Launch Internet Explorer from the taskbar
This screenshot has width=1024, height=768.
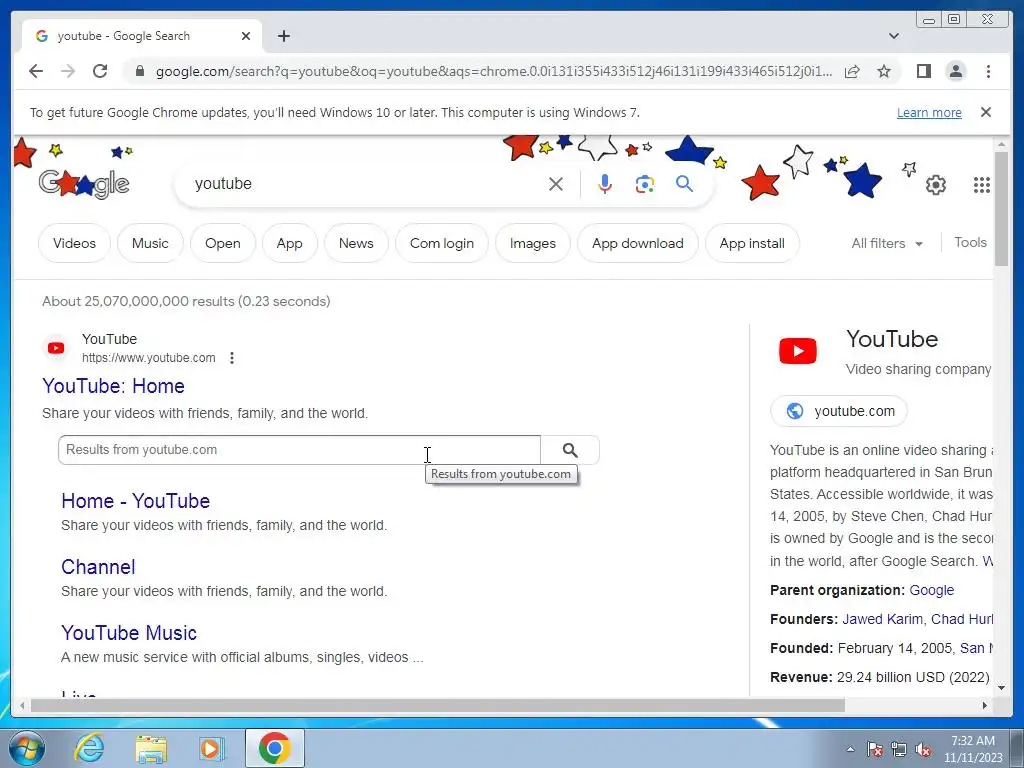tap(89, 748)
